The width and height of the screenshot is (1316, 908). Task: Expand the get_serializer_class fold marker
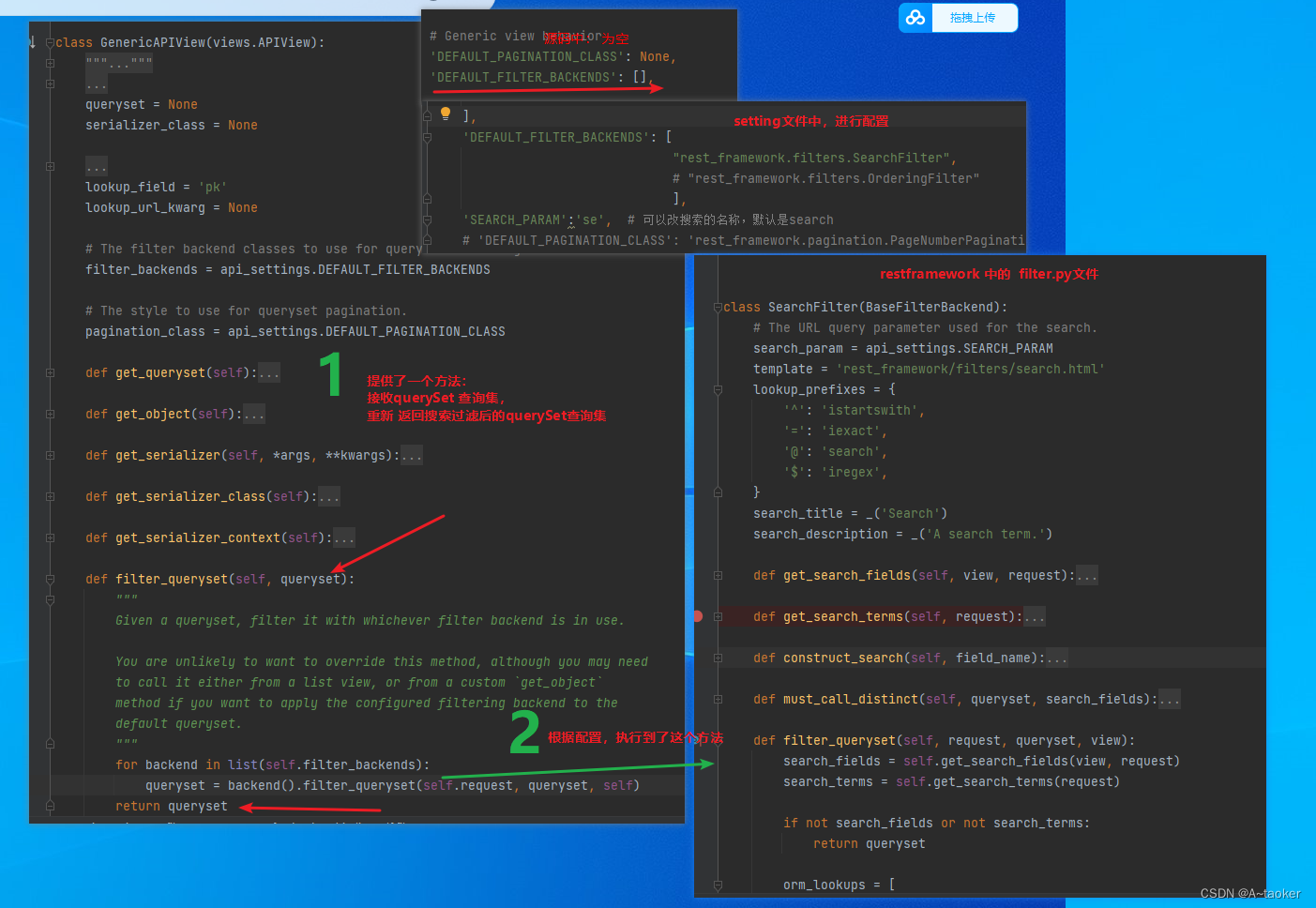coord(50,496)
